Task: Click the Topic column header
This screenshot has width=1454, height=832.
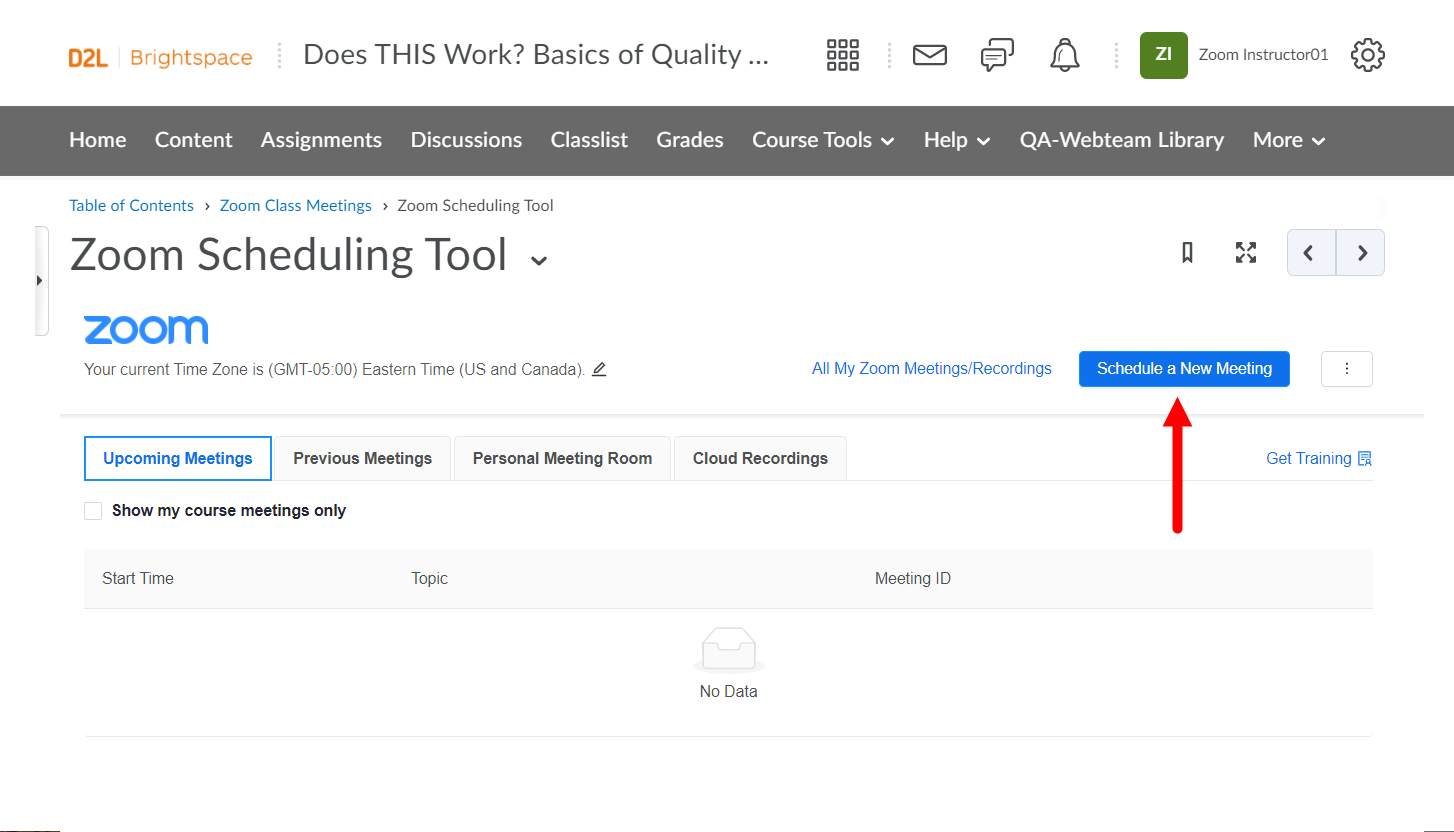Action: coord(429,579)
